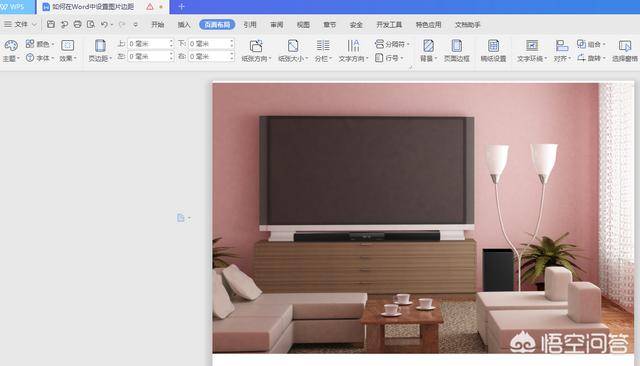This screenshot has height=366, width=640.
Task: Open the 颜色 theme colors button
Action: (40, 44)
